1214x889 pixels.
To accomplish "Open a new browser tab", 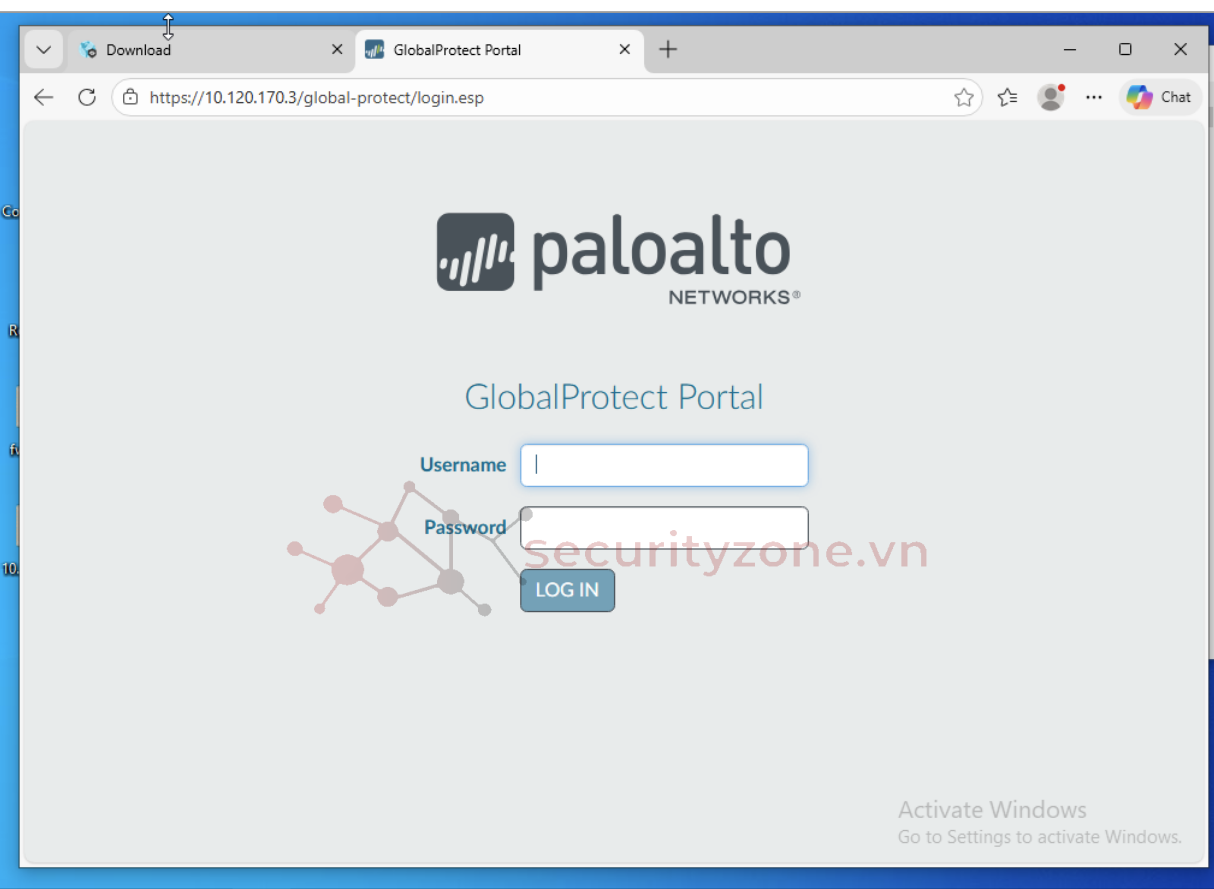I will [668, 50].
